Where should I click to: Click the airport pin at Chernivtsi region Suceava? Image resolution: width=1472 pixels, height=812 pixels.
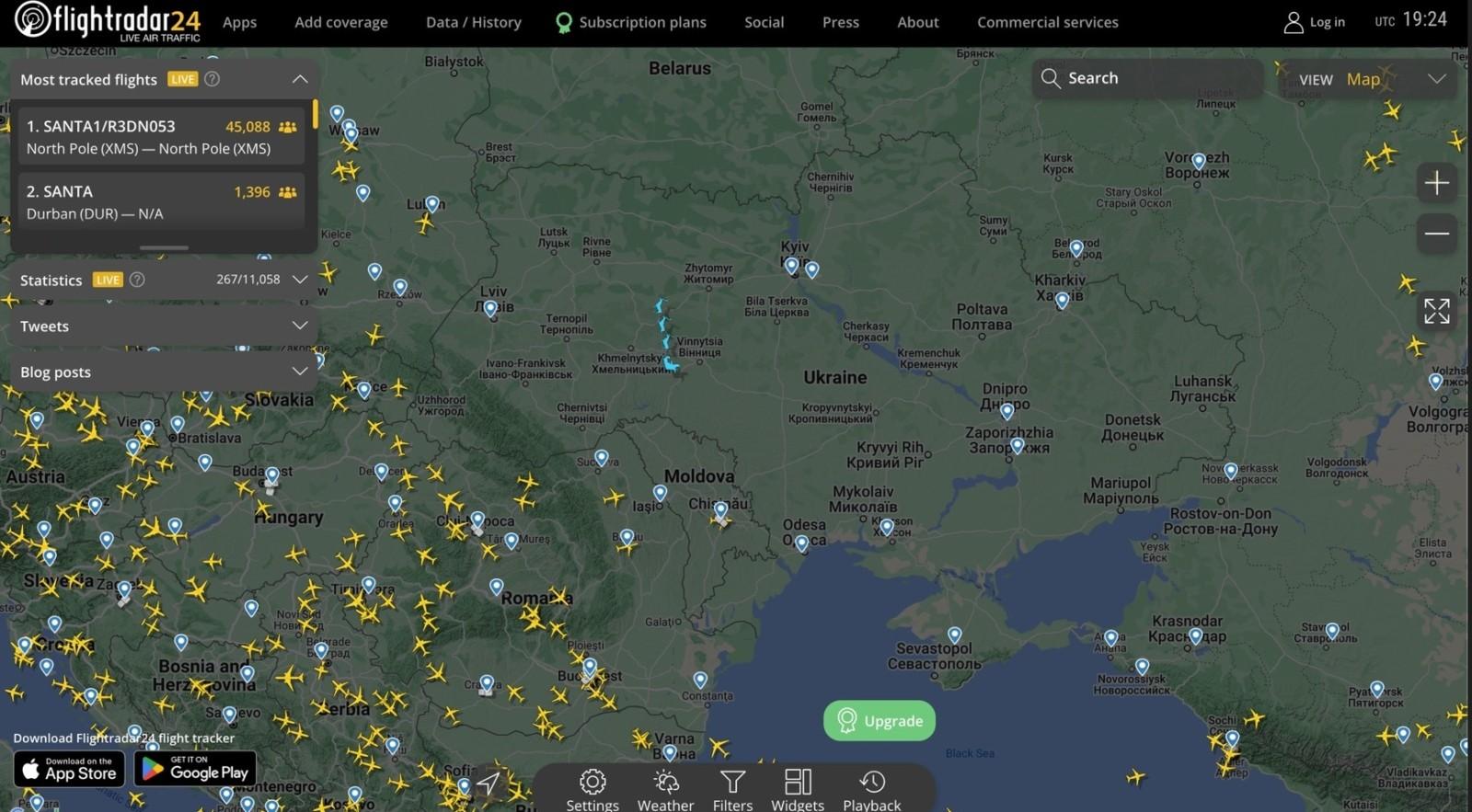601,457
